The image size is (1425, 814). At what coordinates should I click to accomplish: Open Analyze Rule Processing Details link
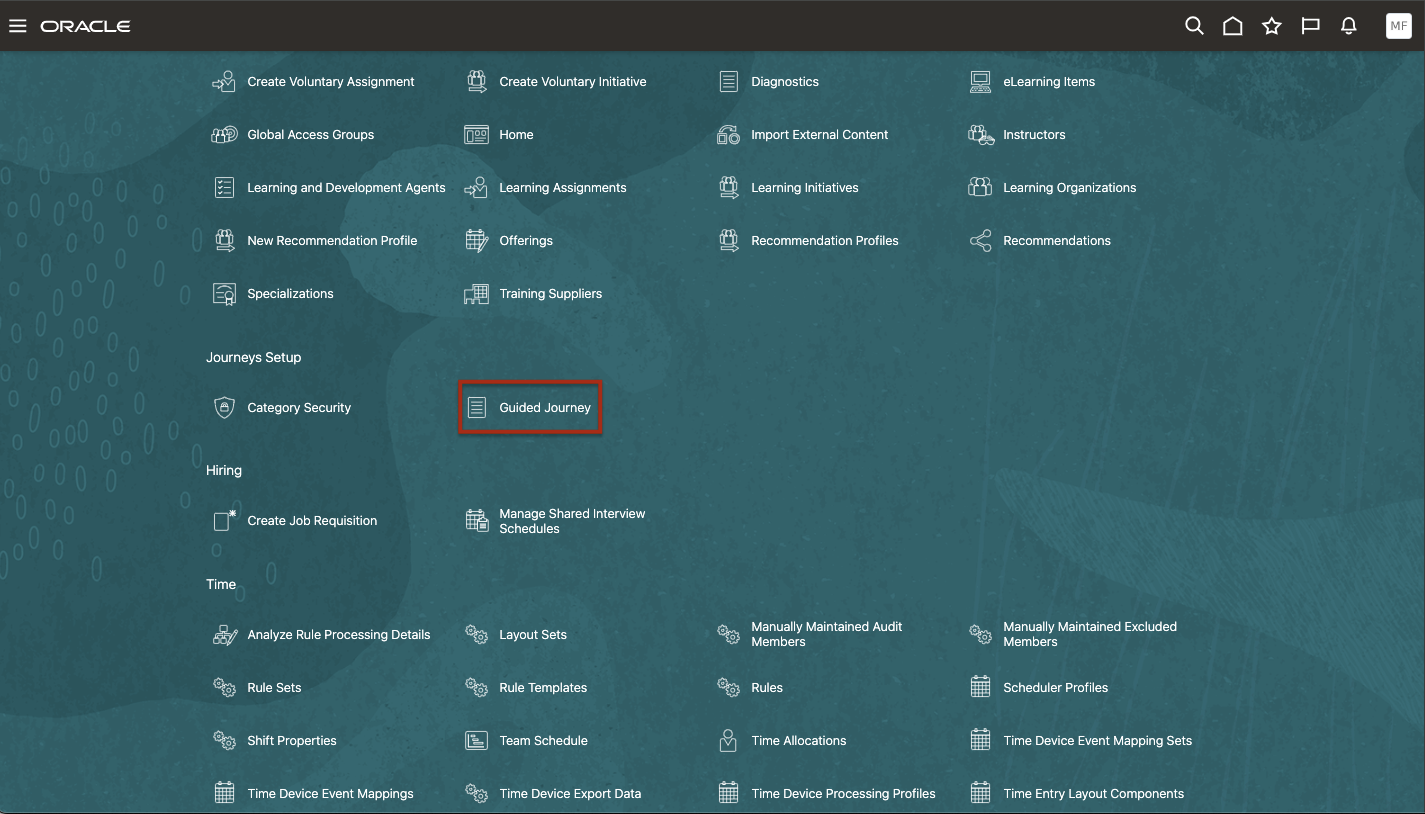coord(339,635)
